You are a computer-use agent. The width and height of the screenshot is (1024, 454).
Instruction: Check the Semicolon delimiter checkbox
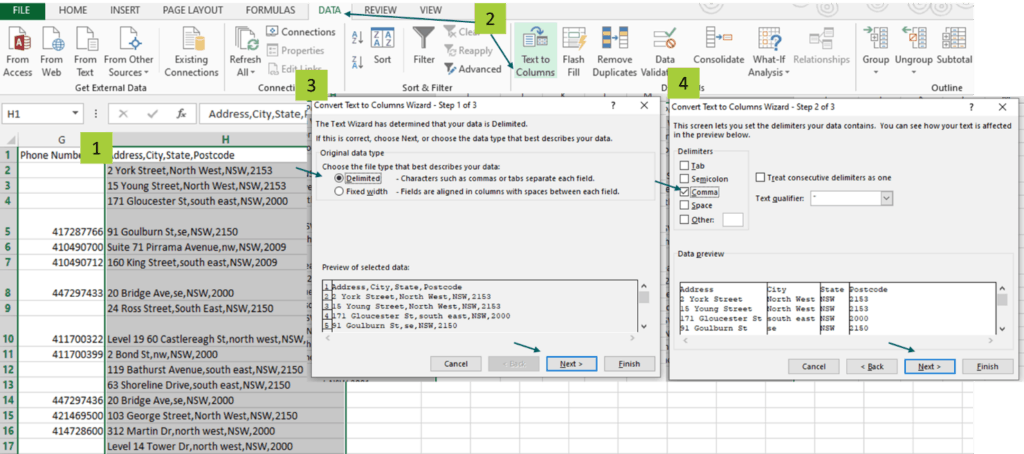click(684, 178)
